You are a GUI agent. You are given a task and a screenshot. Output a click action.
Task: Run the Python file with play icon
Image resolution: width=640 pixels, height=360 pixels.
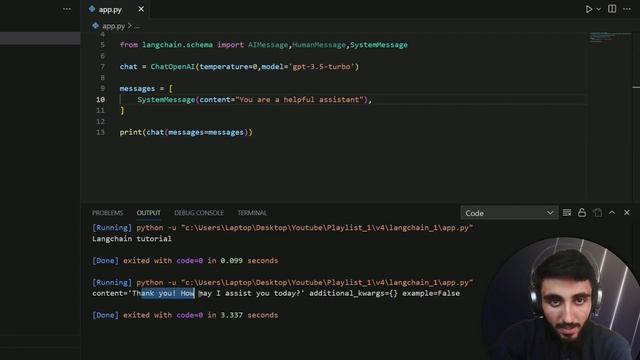[x=589, y=9]
